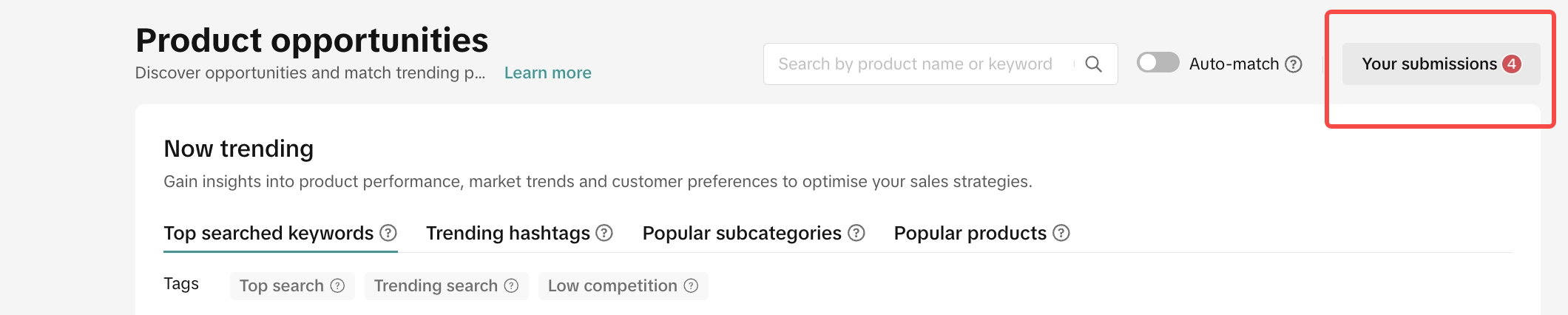This screenshot has height=315, width=1568.
Task: Click help icon beside Popular subcategories
Action: point(856,233)
